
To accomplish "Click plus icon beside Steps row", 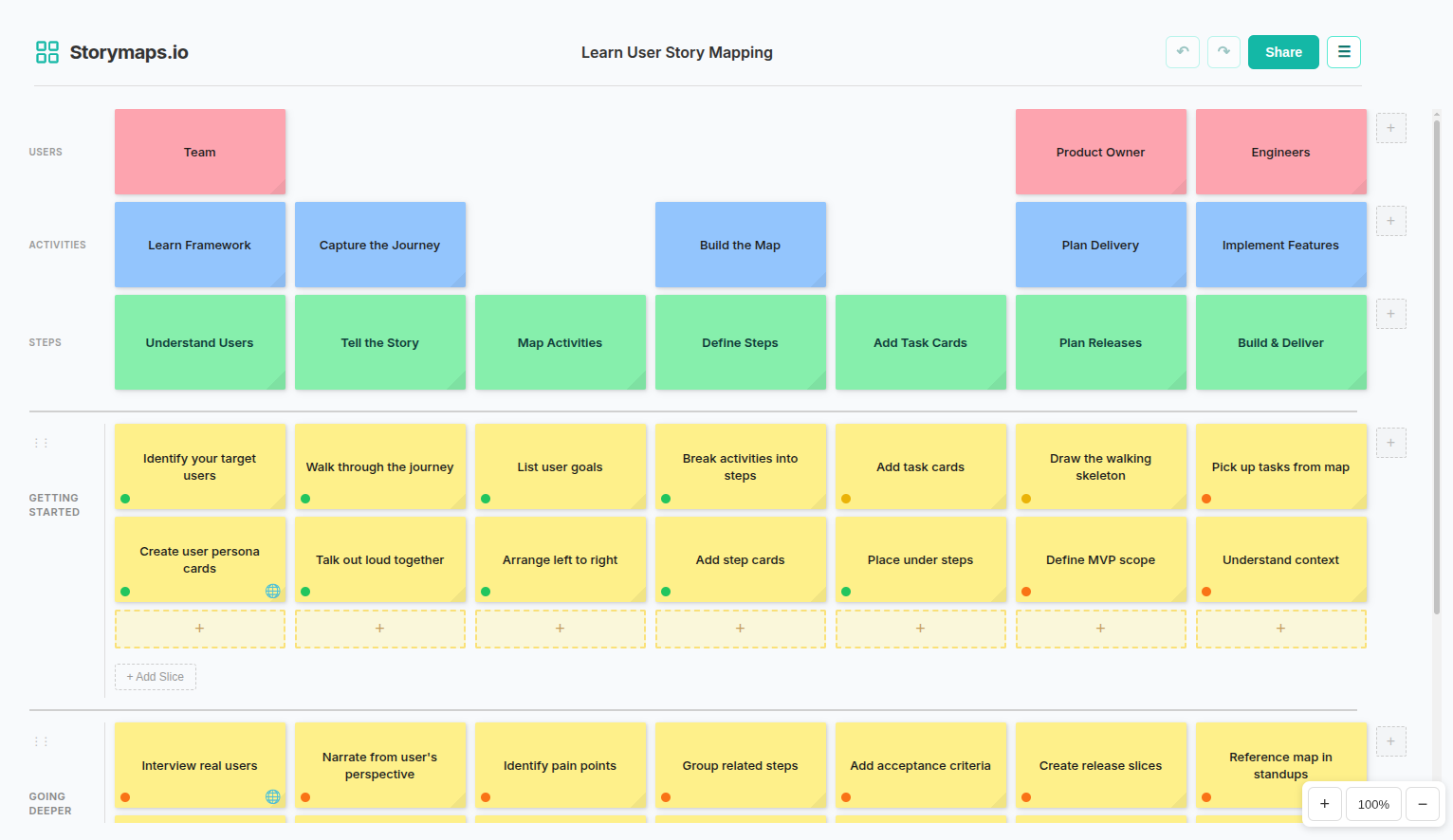I will 1390,314.
